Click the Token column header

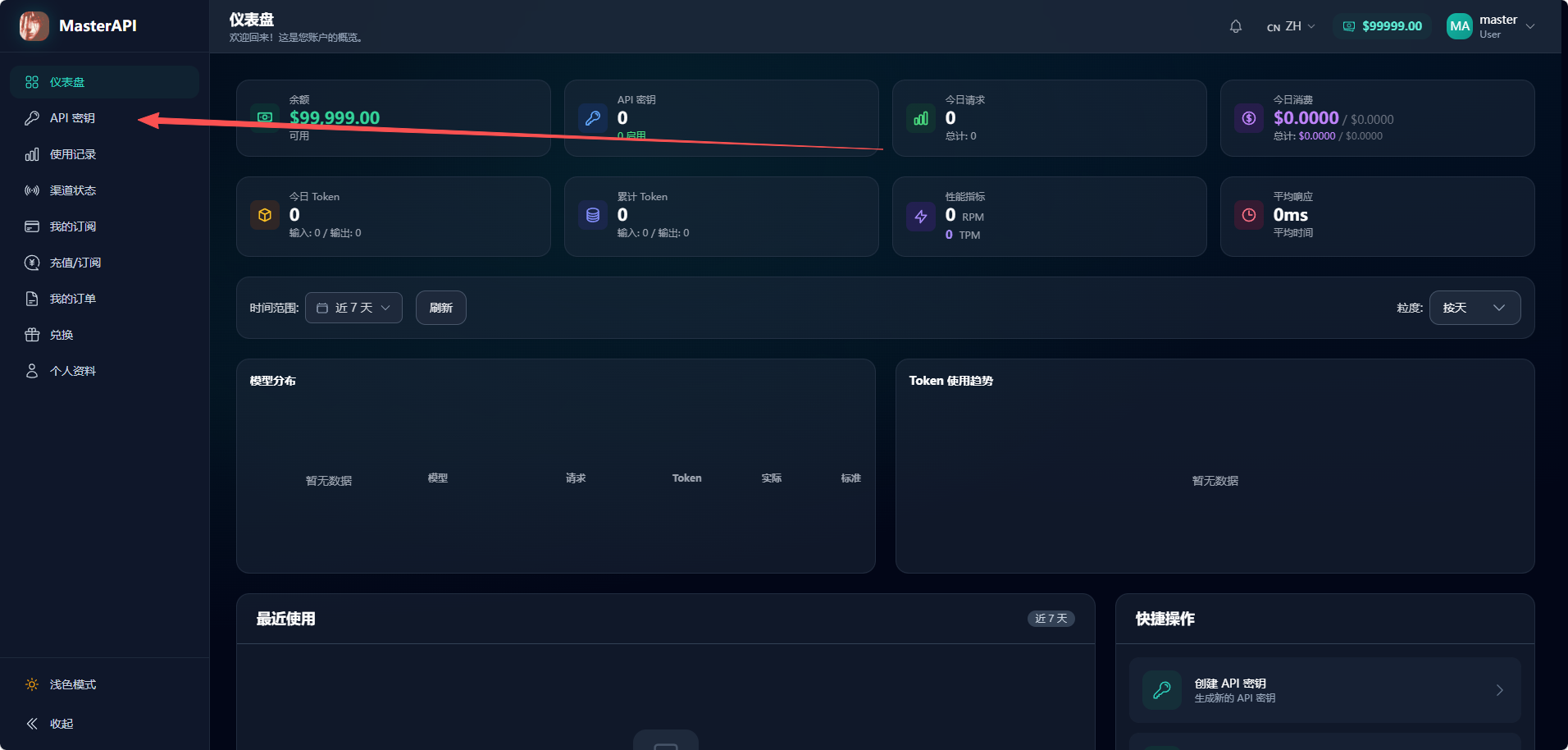point(687,478)
